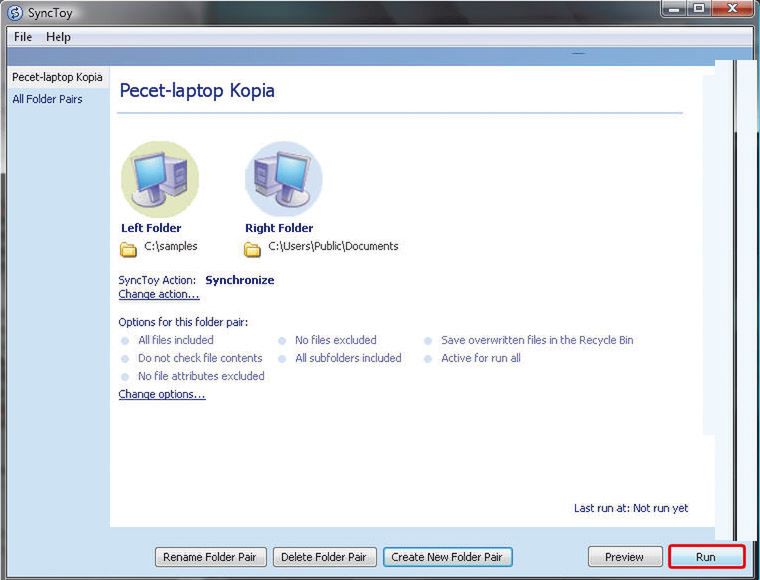Click the No file attributes excluded option
Image resolution: width=760 pixels, height=580 pixels.
click(201, 376)
